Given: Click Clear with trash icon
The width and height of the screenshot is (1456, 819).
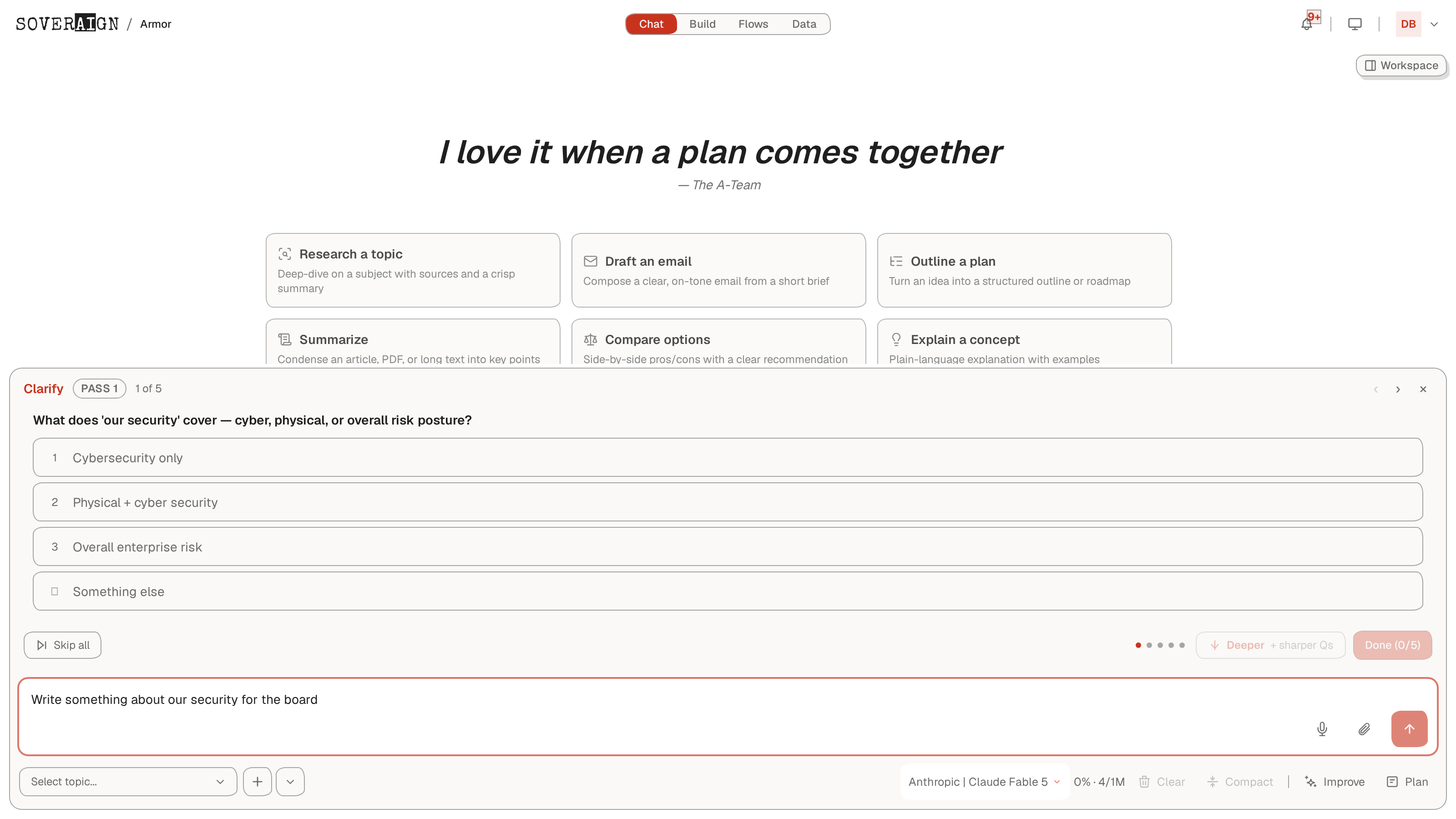Looking at the screenshot, I should pos(1162,782).
